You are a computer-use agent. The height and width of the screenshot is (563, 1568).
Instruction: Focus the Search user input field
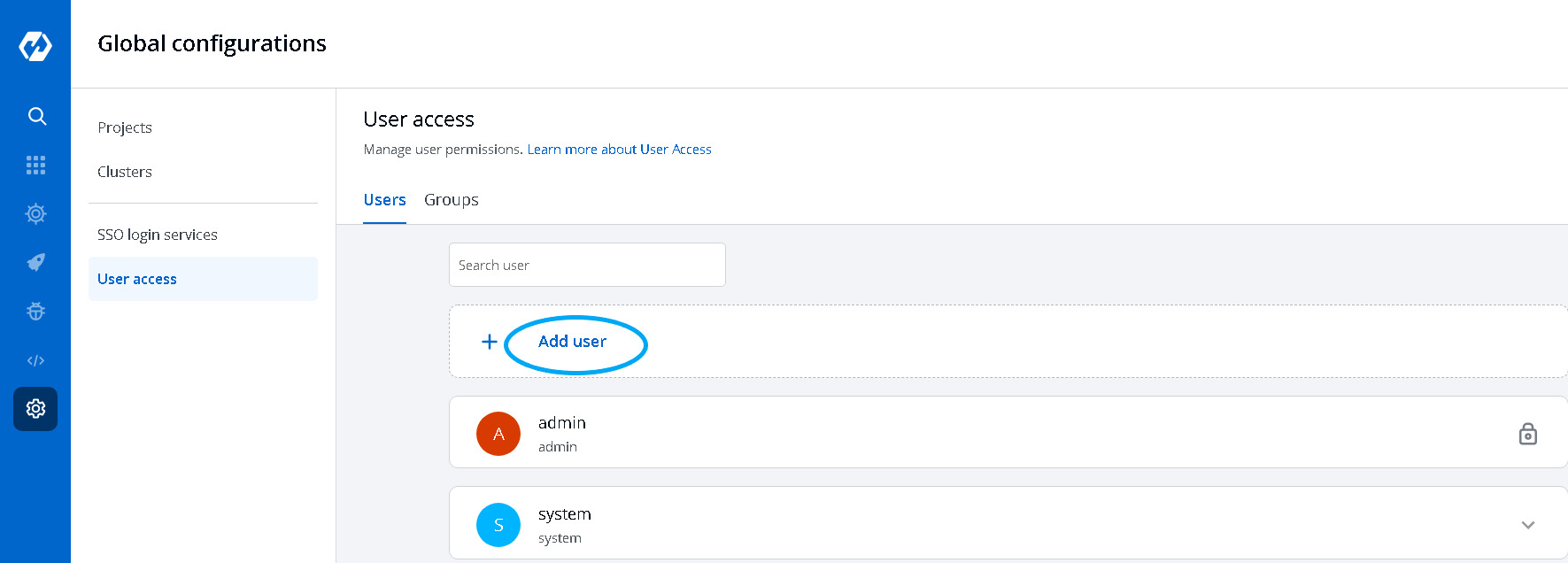[587, 265]
